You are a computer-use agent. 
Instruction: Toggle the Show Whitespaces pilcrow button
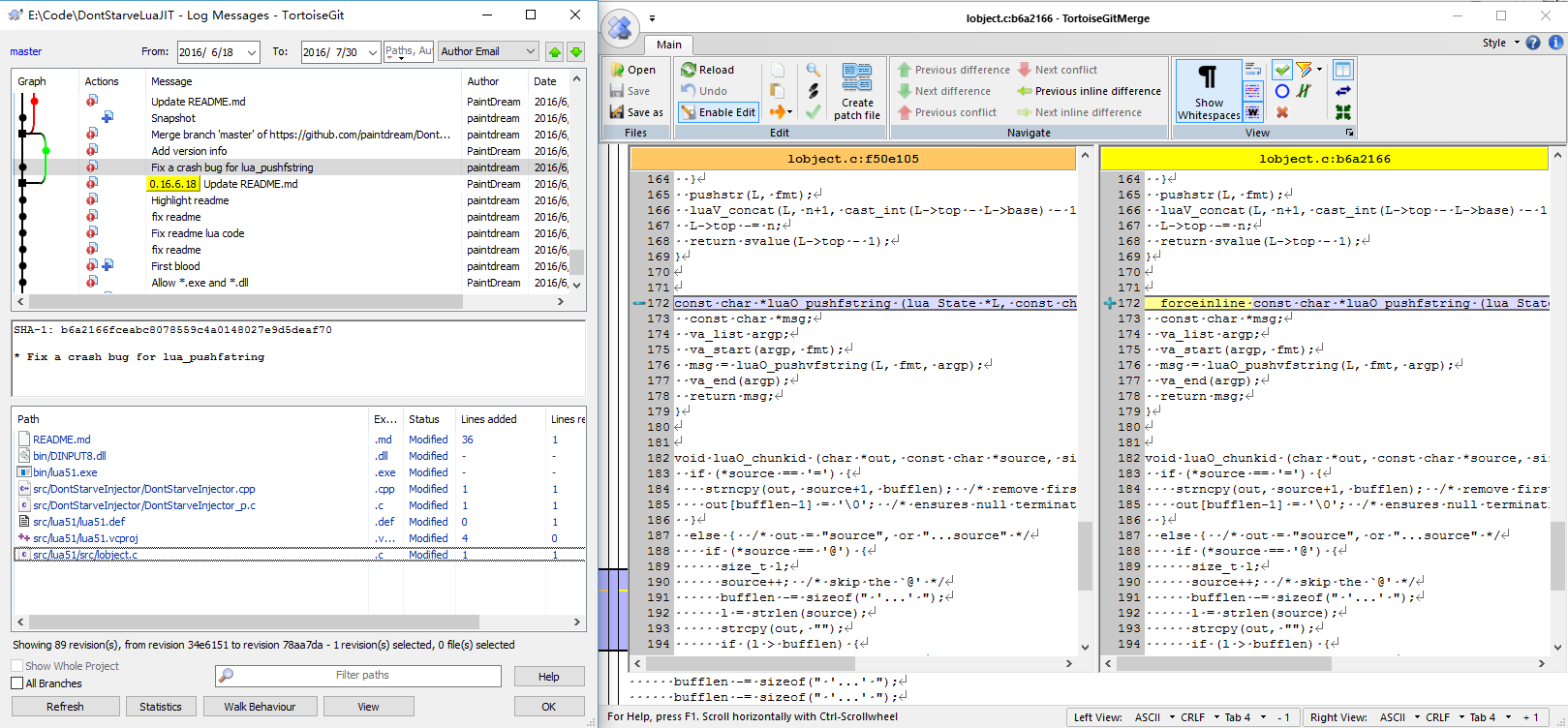click(x=1208, y=91)
